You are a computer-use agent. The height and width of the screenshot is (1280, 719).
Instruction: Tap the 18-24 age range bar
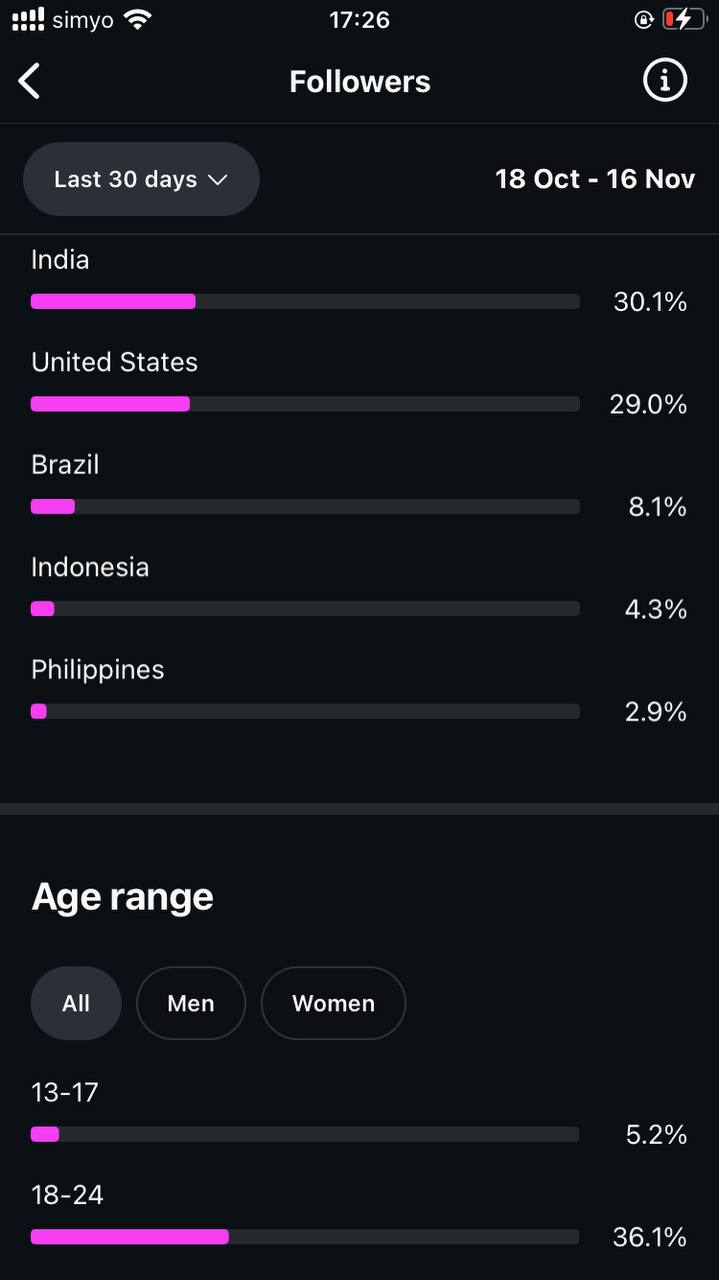click(x=305, y=1237)
